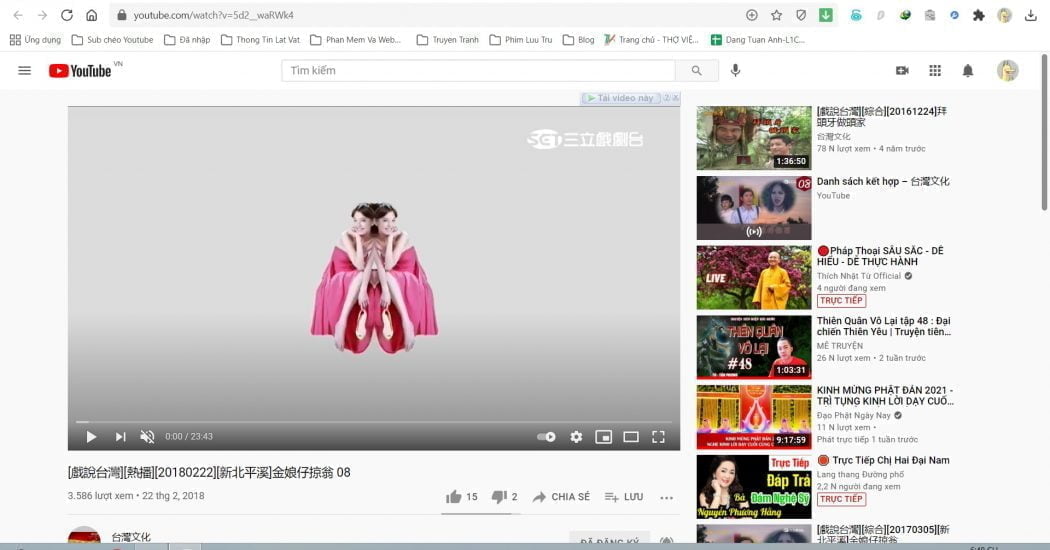Open the Extensions puzzle piece icon
Screen dimensions: 1050x550
pyautogui.click(x=978, y=15)
